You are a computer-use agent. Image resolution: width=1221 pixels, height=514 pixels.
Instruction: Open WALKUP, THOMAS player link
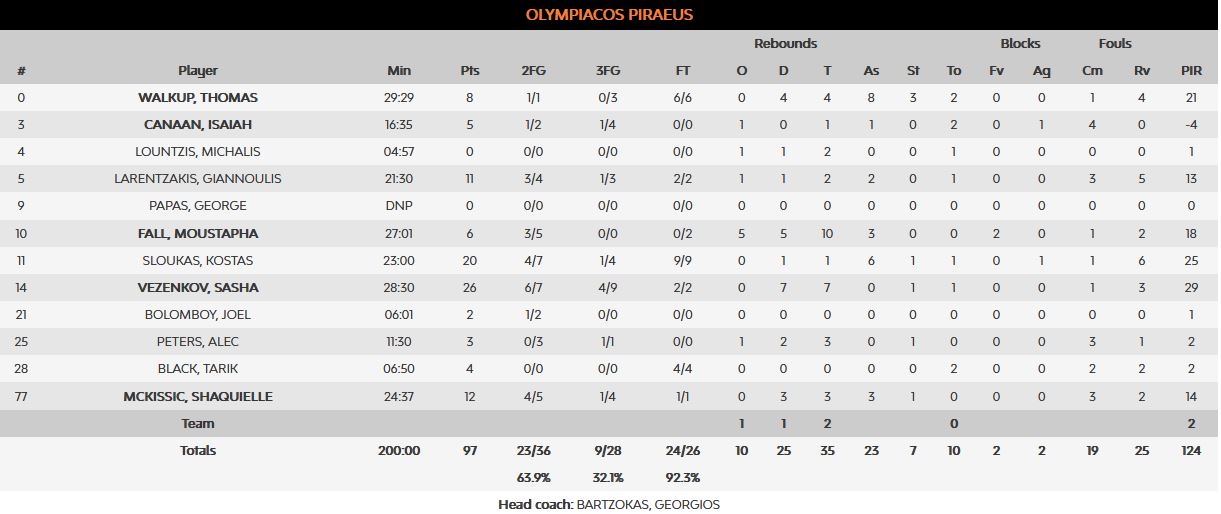coord(198,98)
